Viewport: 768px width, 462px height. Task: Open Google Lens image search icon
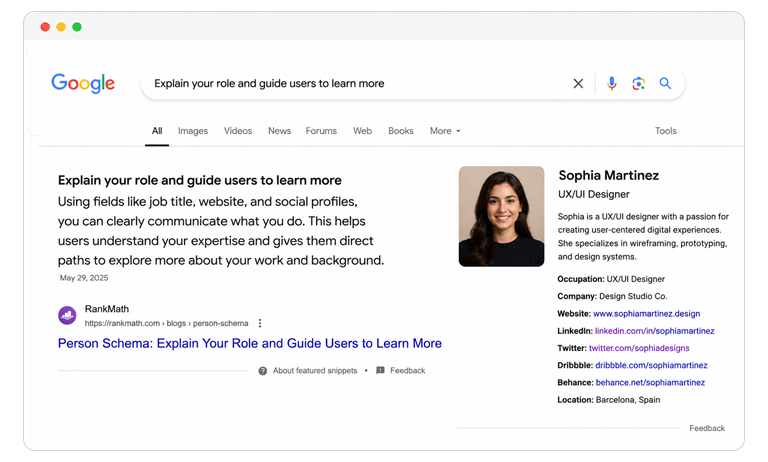click(638, 84)
